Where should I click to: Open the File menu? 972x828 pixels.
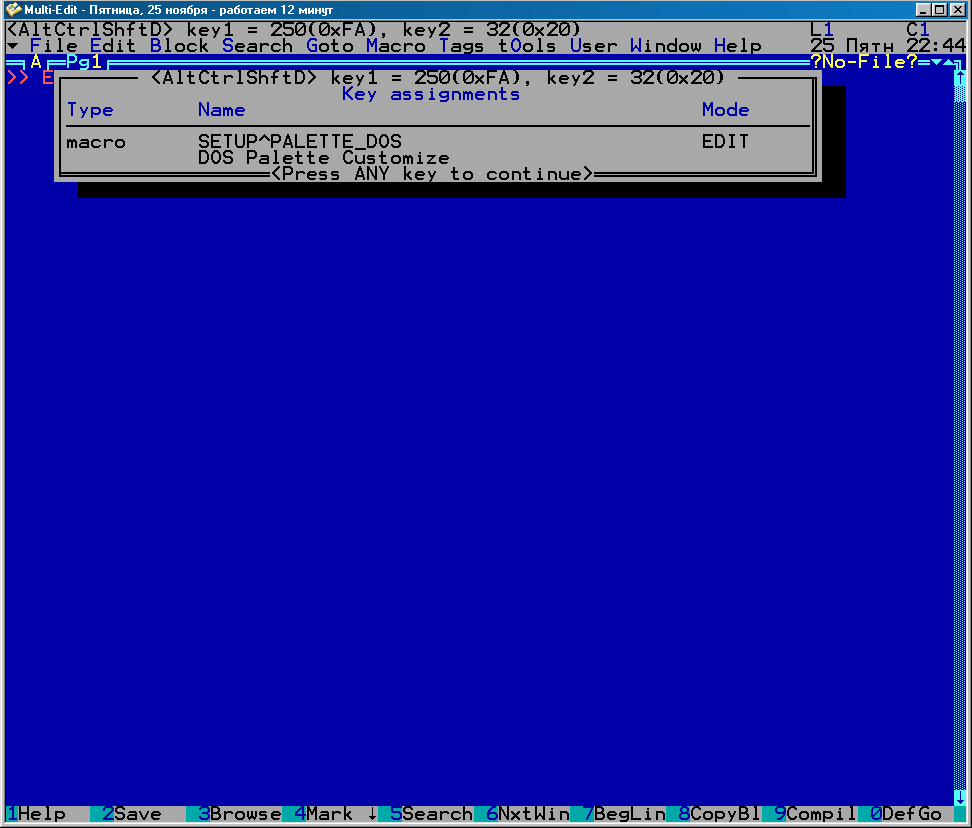click(53, 46)
